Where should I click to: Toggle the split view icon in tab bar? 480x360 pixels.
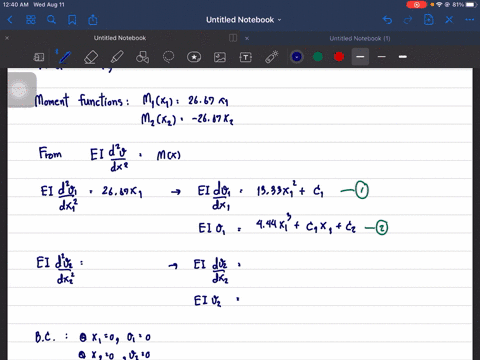(233, 38)
